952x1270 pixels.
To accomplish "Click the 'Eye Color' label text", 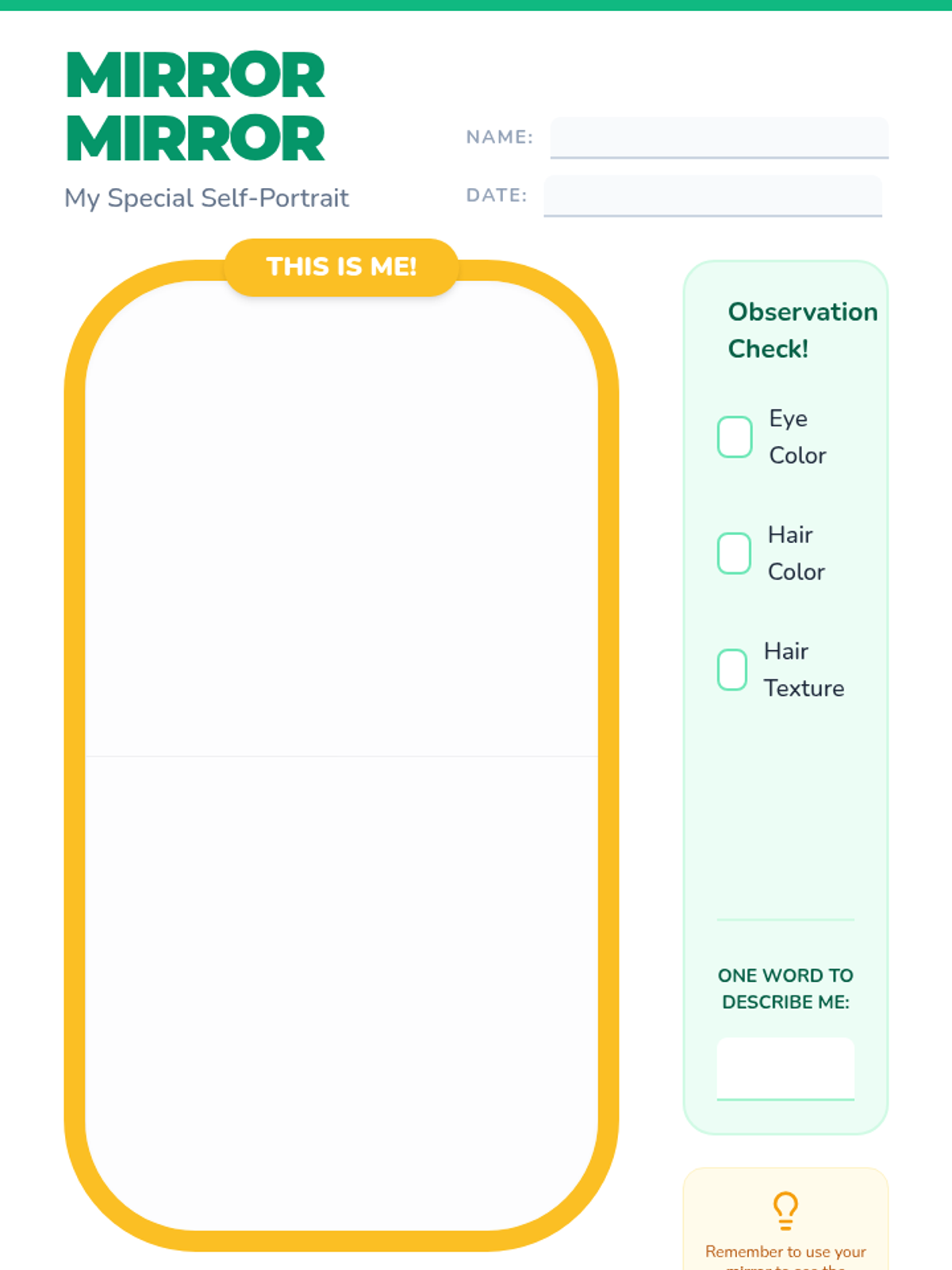I will [797, 437].
